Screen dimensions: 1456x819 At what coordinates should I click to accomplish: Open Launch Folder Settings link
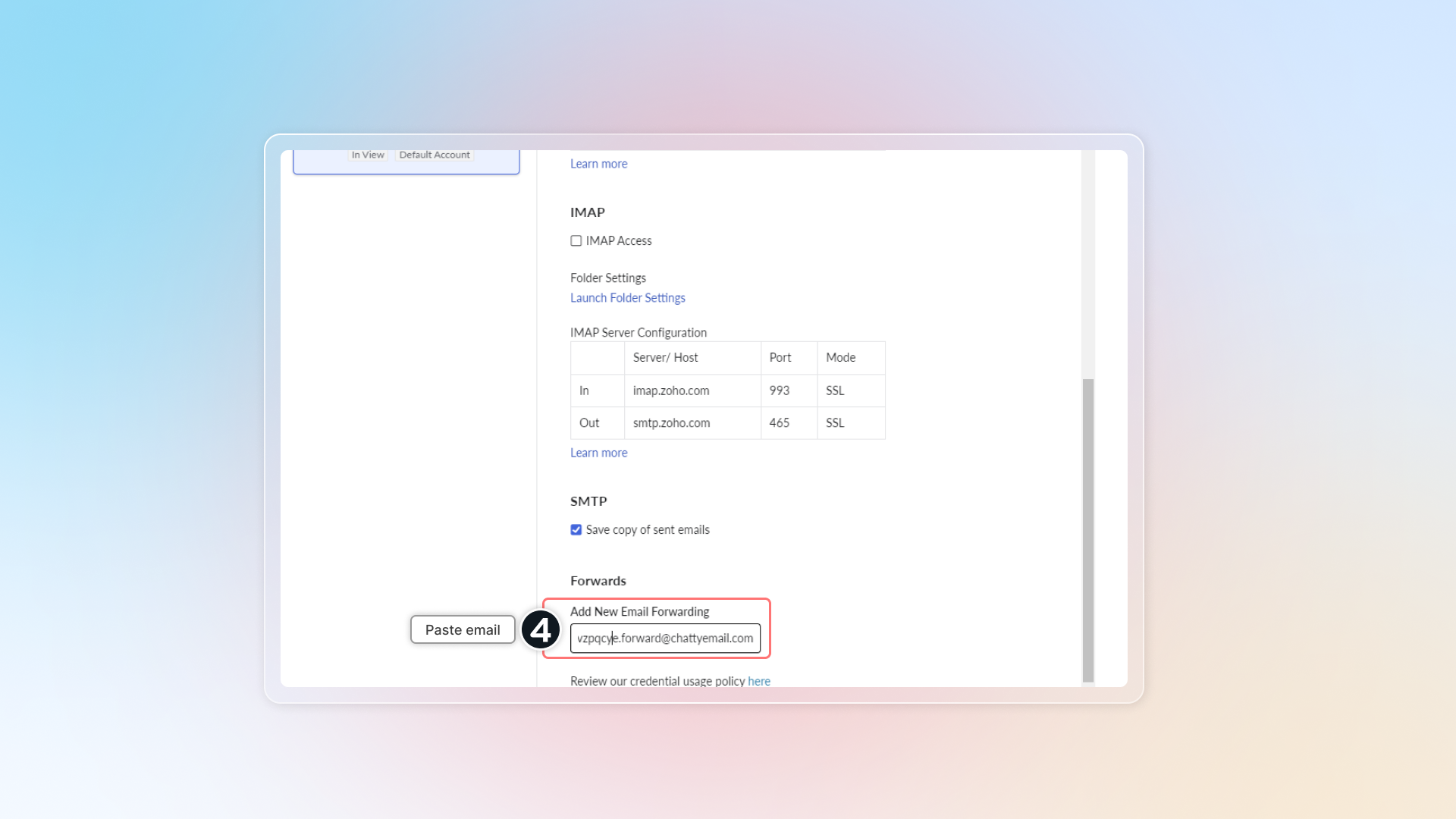coord(627,298)
